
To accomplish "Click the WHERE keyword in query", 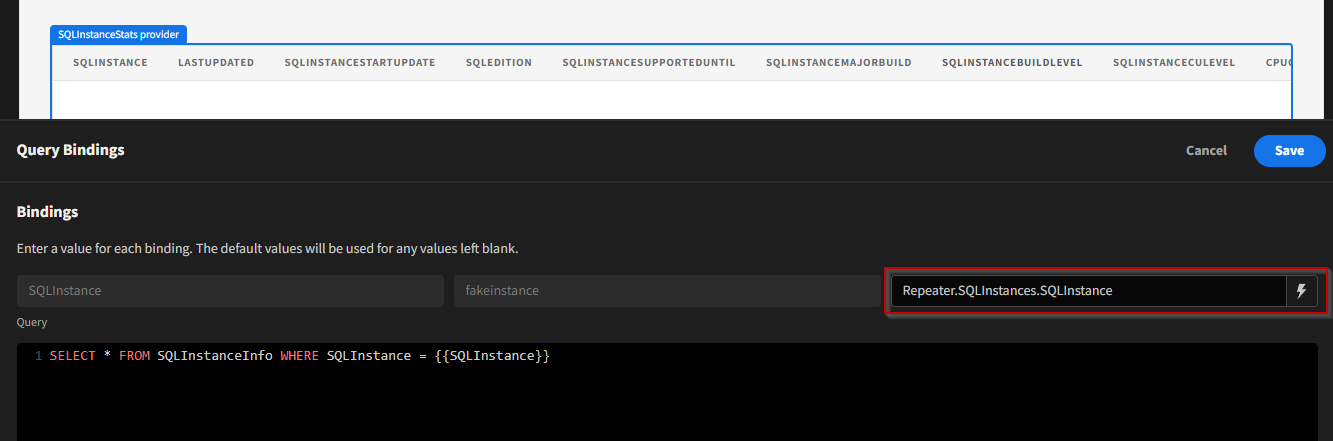I will [x=299, y=356].
